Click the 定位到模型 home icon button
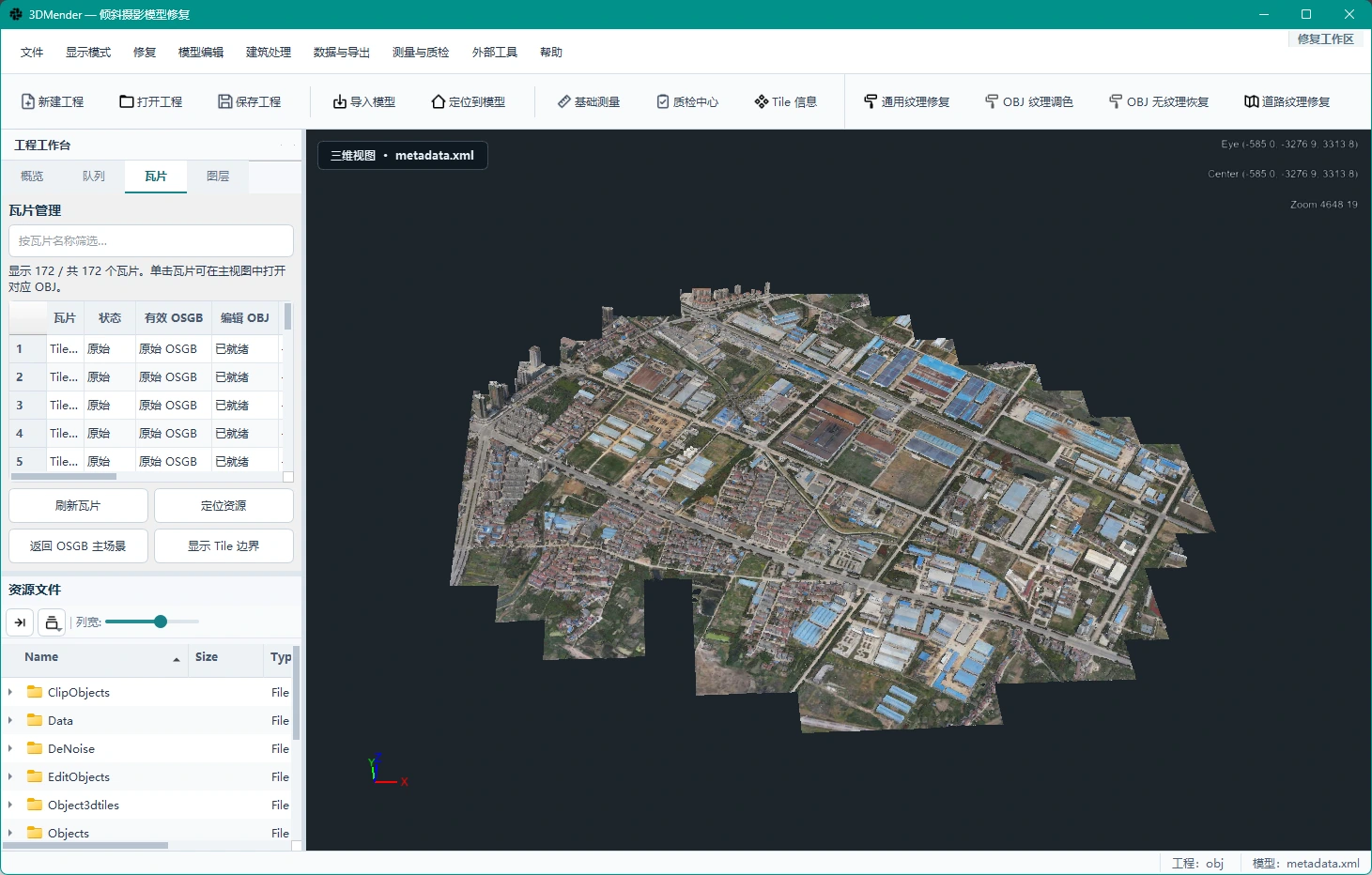The height and width of the screenshot is (875, 1372). [469, 101]
